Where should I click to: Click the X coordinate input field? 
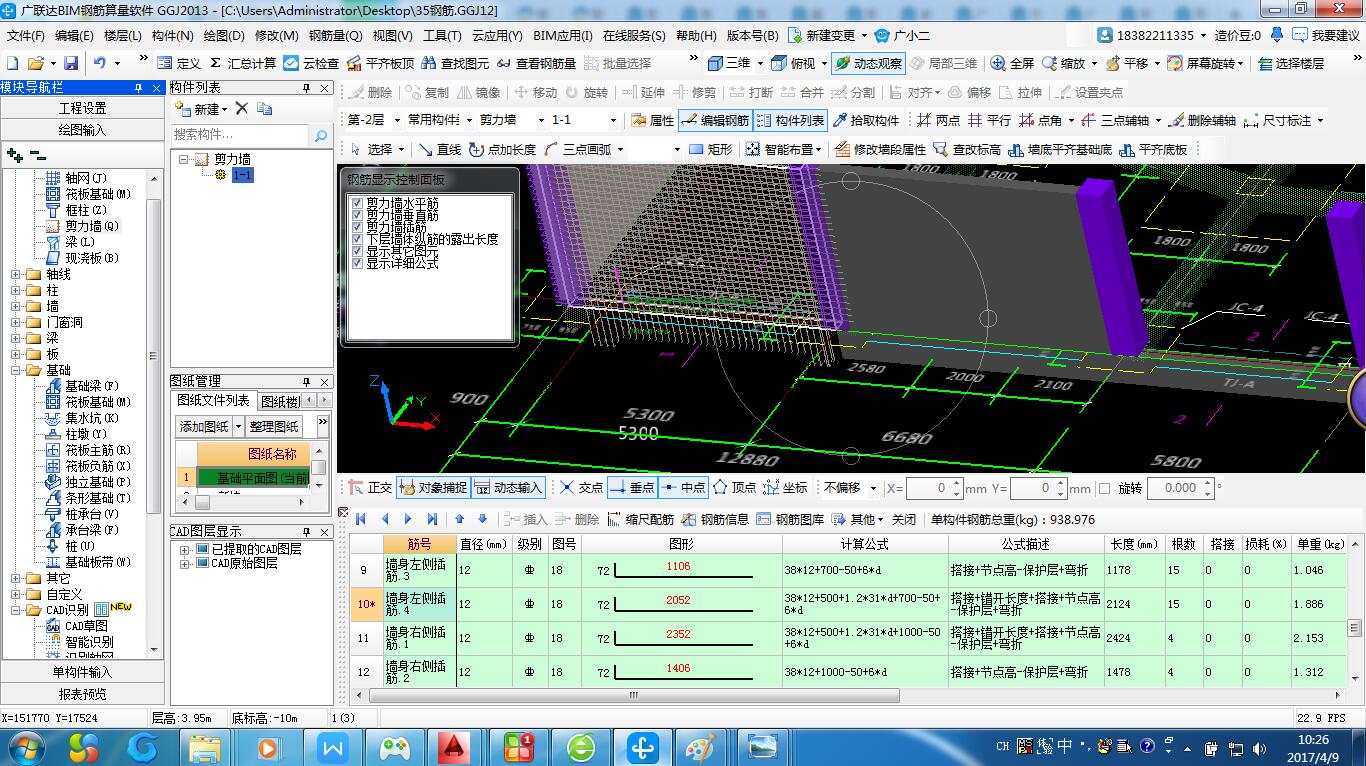click(x=934, y=488)
